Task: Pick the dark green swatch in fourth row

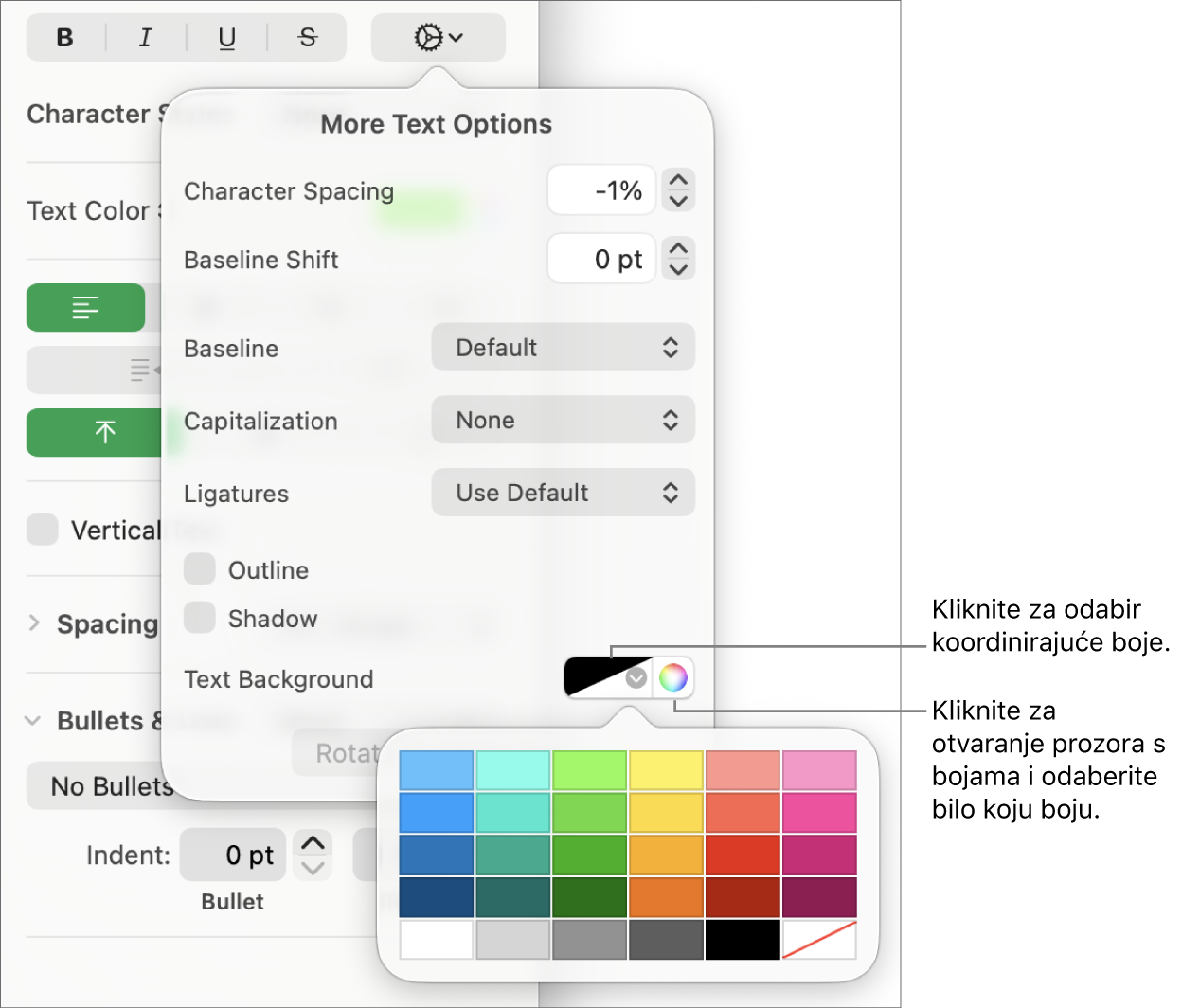Action: 590,897
